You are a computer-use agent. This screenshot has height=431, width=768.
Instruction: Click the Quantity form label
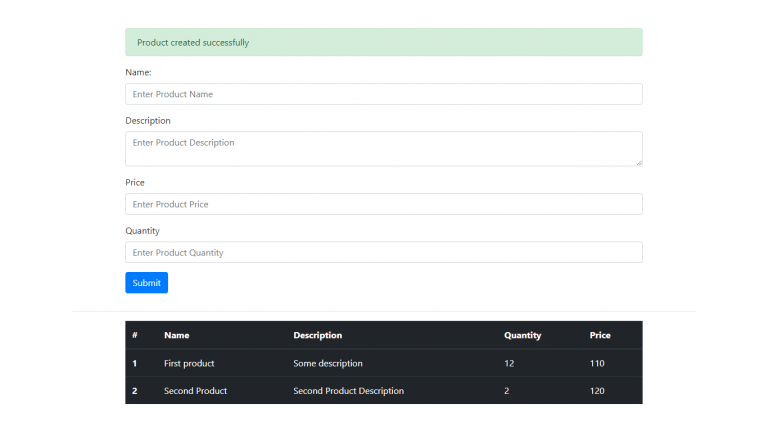click(143, 231)
